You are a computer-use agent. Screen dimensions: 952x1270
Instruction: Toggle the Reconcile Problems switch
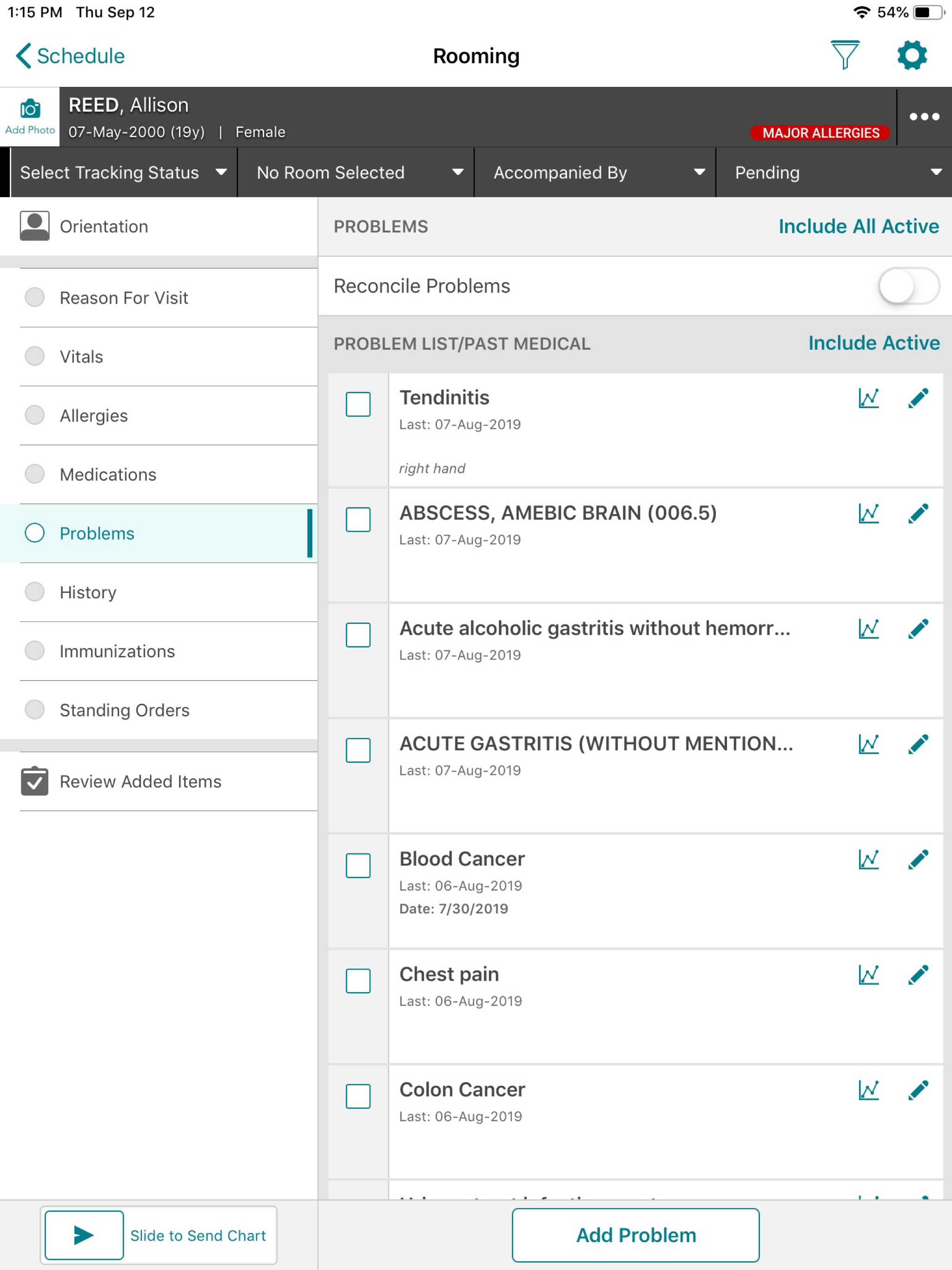[x=908, y=286]
